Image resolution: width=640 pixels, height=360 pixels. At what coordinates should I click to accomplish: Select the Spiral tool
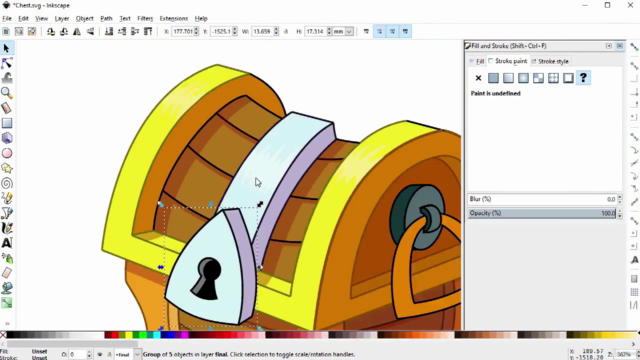[7, 183]
